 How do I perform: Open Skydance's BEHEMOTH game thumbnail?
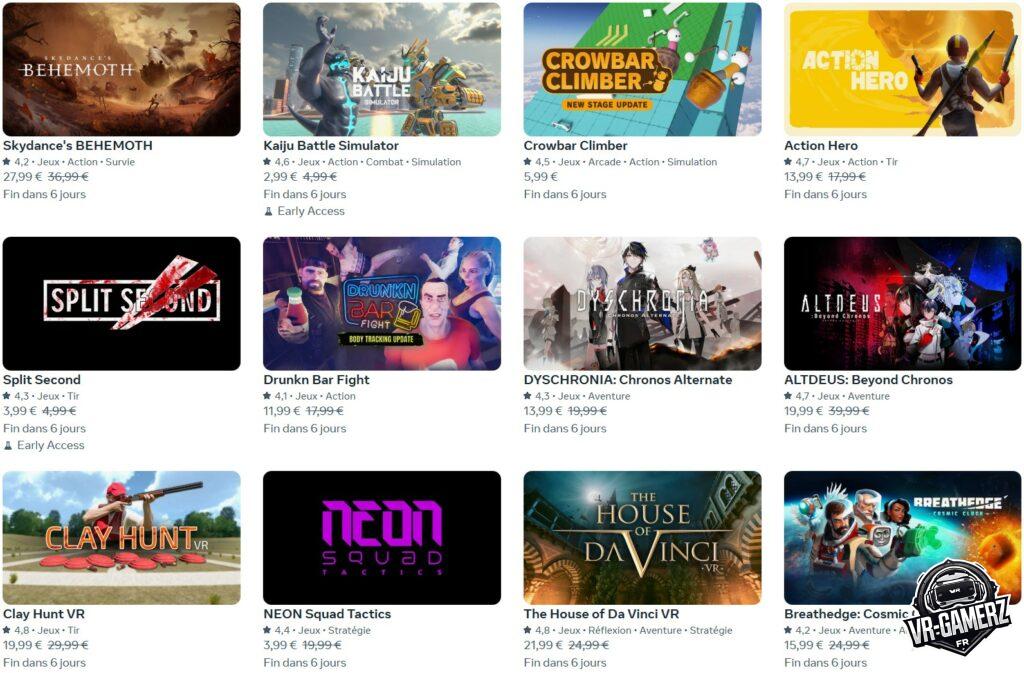[121, 69]
